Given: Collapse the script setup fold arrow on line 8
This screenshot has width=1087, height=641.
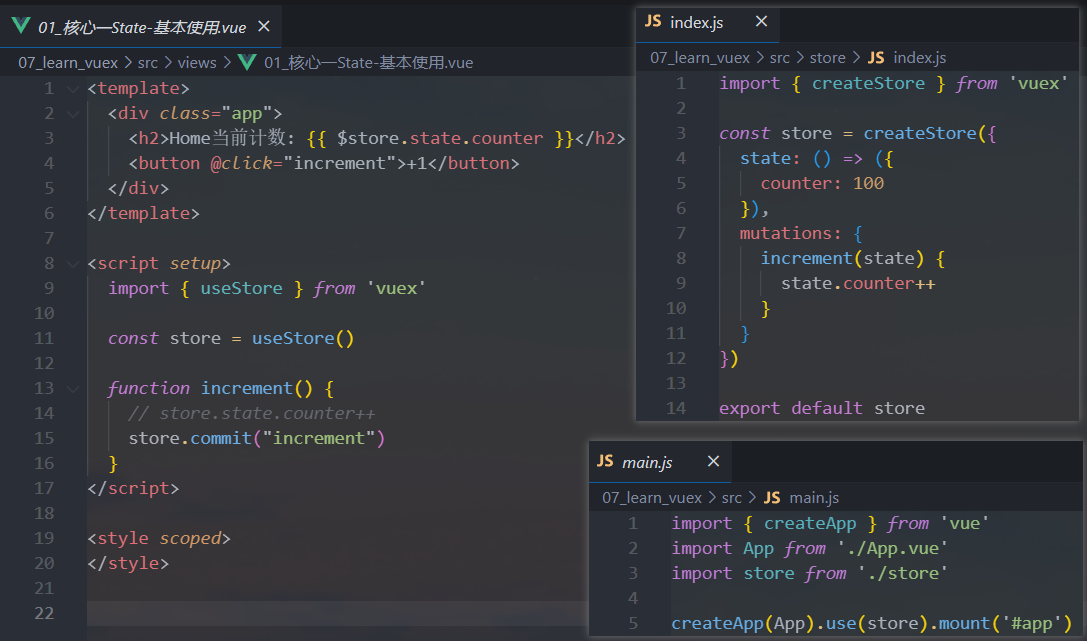Looking at the screenshot, I should point(73,264).
